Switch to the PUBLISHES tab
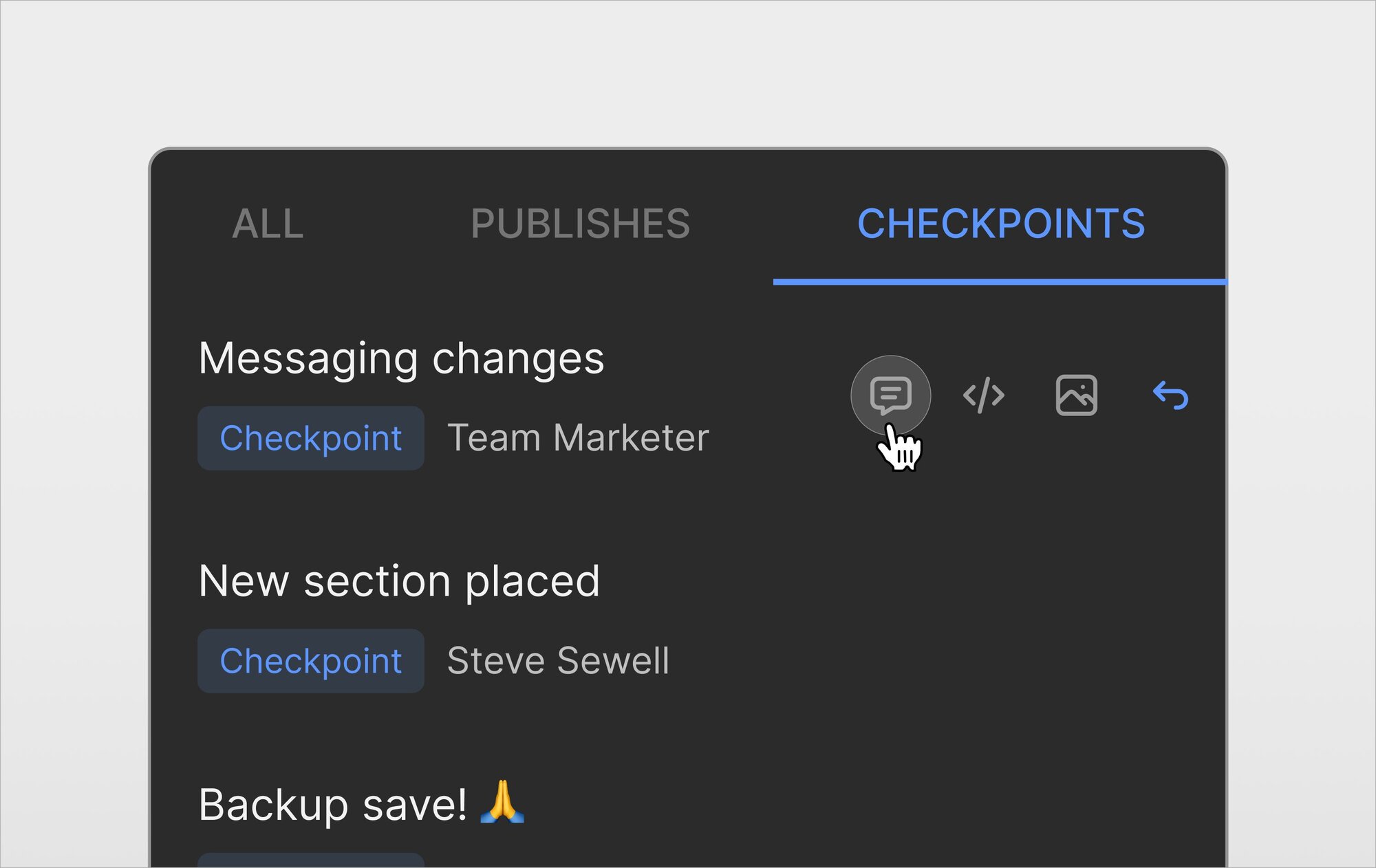The height and width of the screenshot is (868, 1376). 580,224
